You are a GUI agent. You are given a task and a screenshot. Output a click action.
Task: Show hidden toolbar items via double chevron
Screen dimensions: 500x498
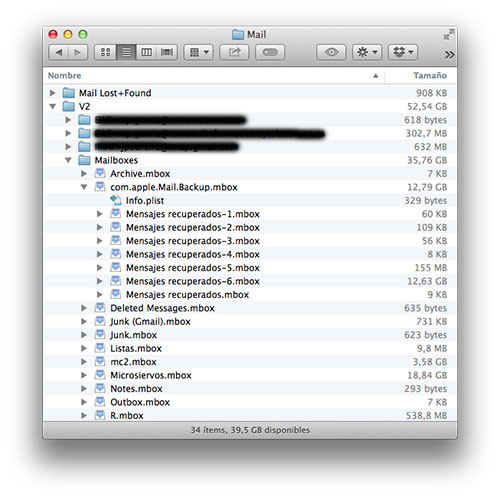point(449,54)
